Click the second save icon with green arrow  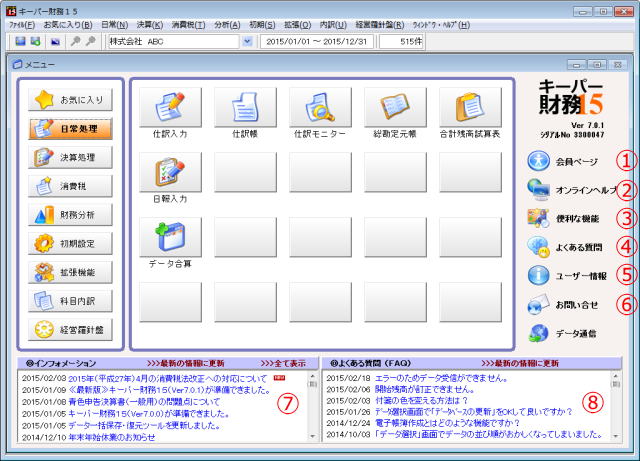(36, 41)
